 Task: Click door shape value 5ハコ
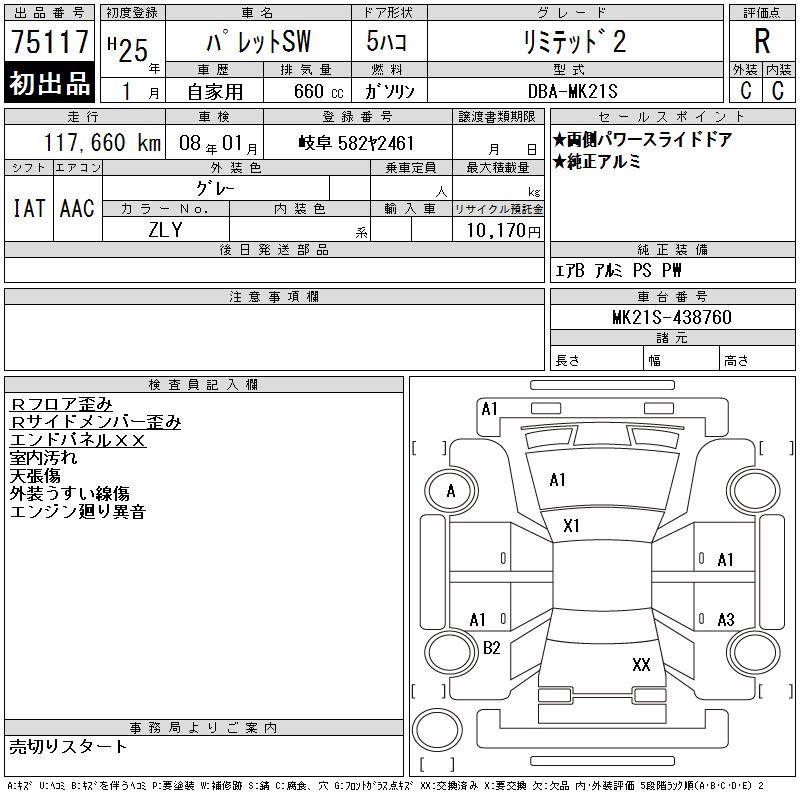pyautogui.click(x=386, y=41)
